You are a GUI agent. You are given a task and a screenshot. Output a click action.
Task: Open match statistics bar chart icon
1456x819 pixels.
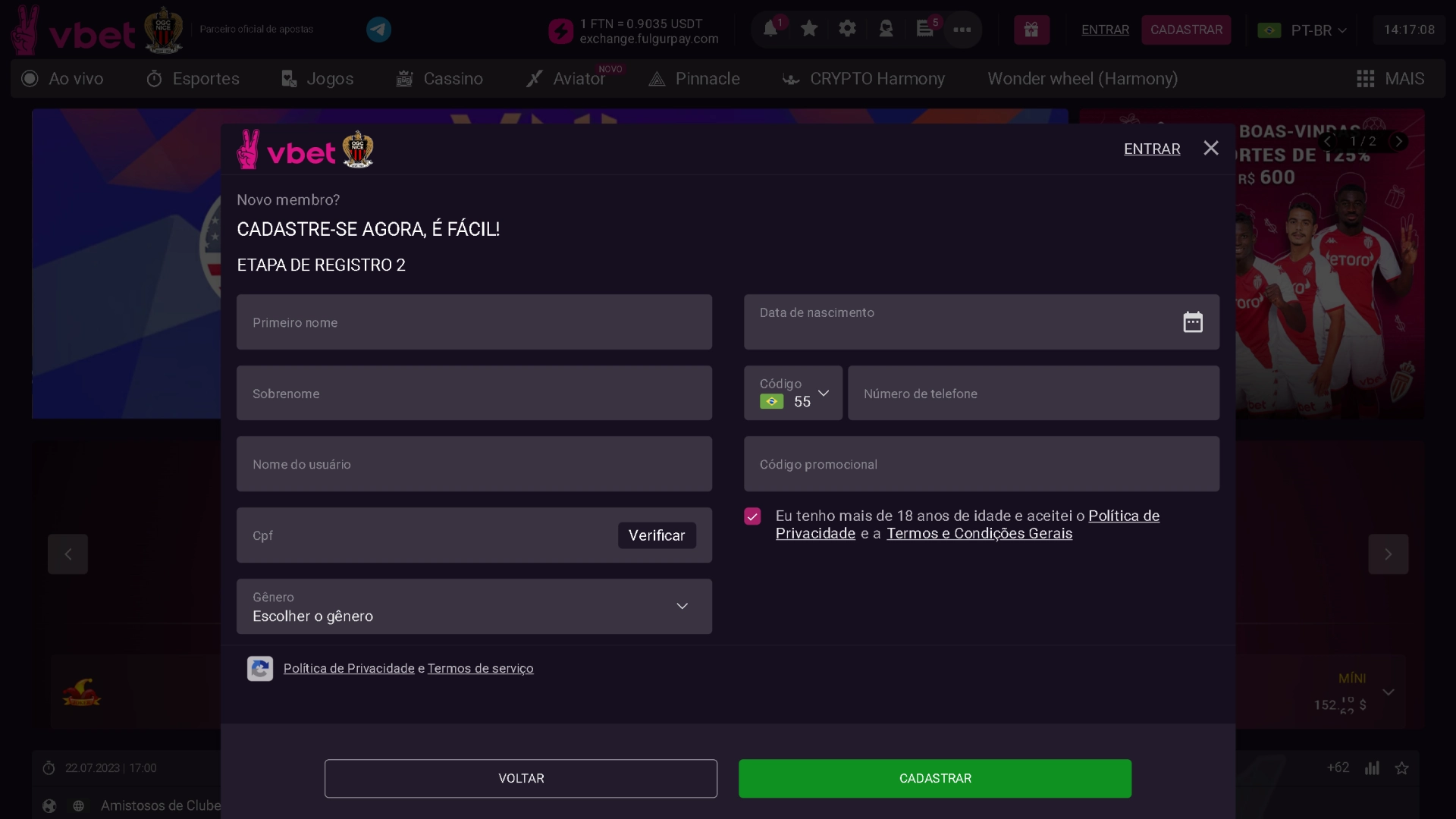point(1372,768)
